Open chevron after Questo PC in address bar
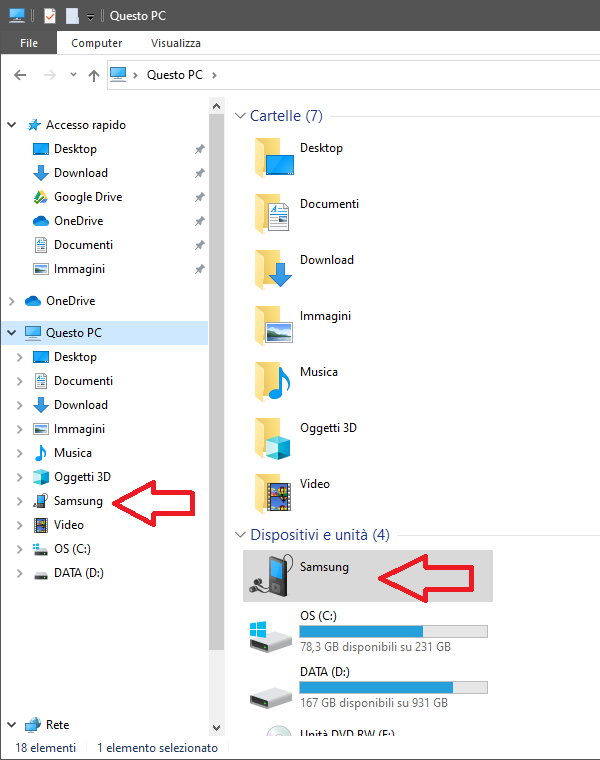The width and height of the screenshot is (600, 760). click(214, 75)
